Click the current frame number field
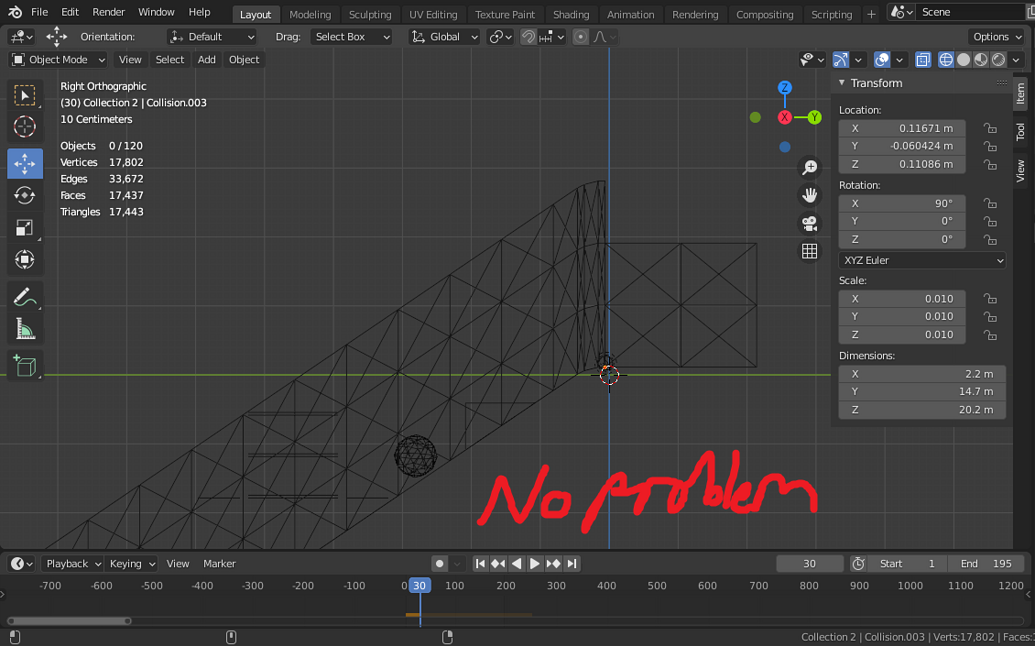Viewport: 1035px width, 646px height. click(810, 564)
